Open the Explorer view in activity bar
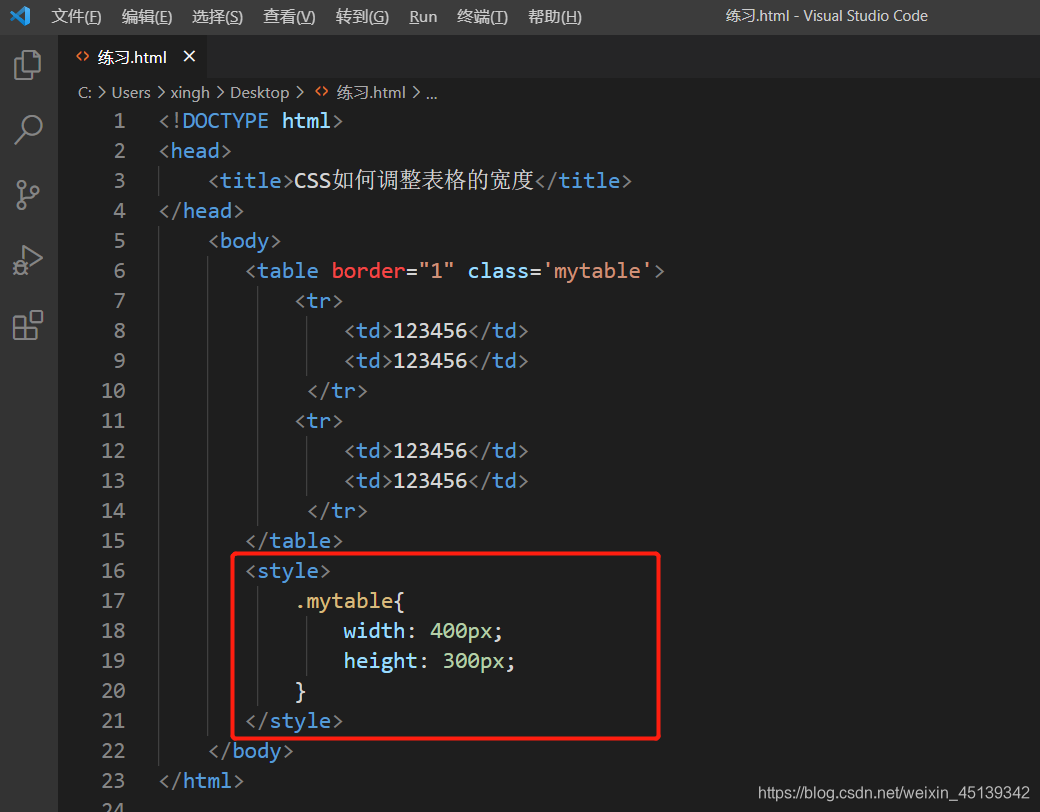This screenshot has height=812, width=1040. pyautogui.click(x=27, y=65)
